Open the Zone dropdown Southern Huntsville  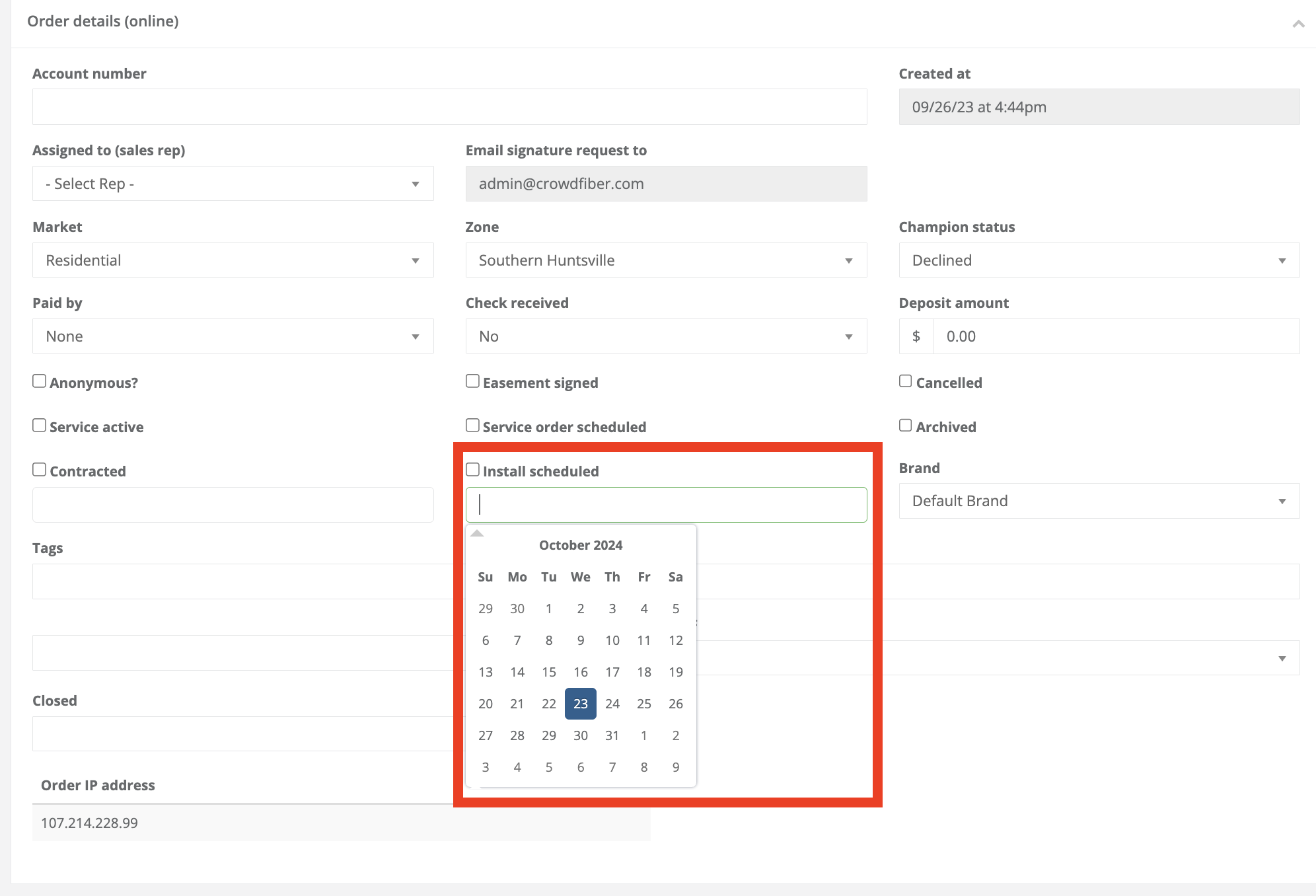point(666,260)
